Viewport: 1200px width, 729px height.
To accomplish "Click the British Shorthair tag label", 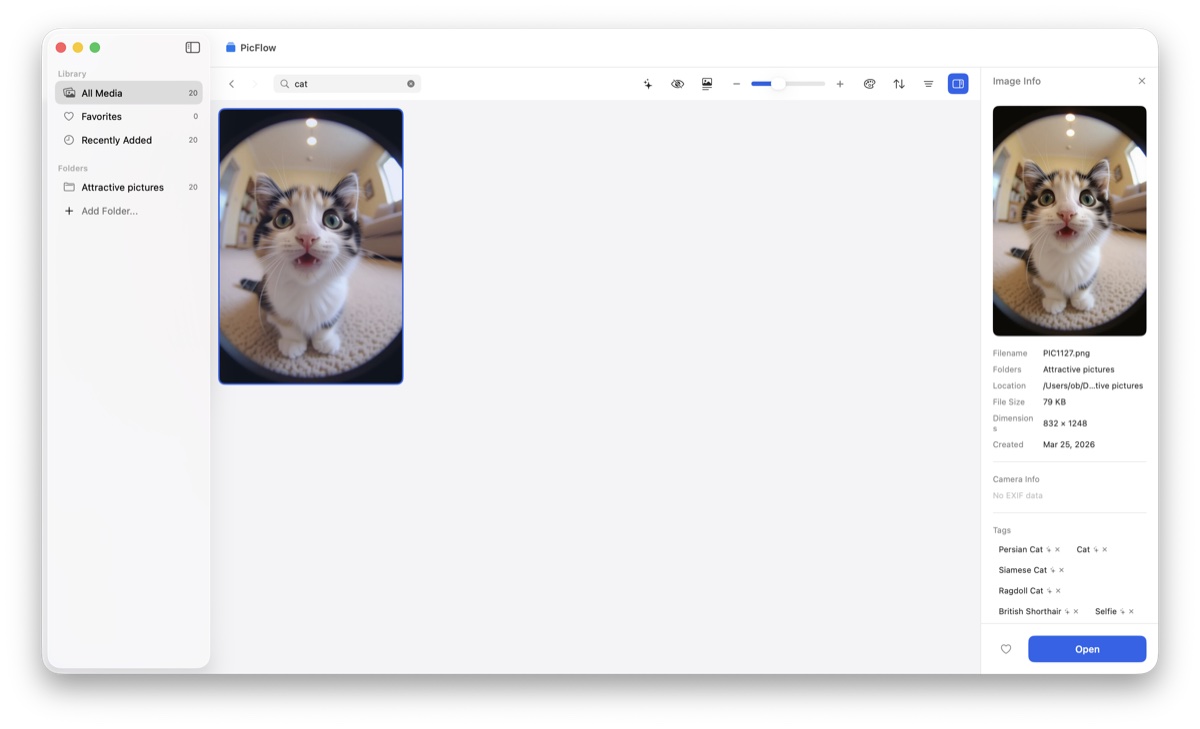I will click(x=1030, y=611).
